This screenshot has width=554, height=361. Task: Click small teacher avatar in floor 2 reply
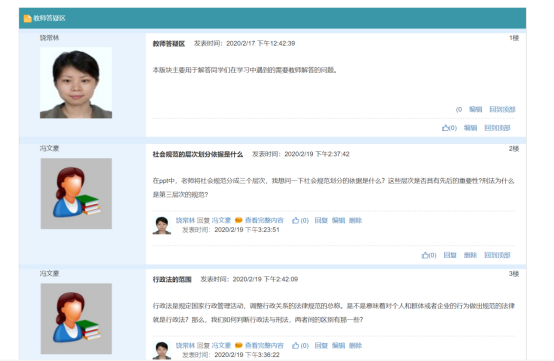click(x=162, y=225)
